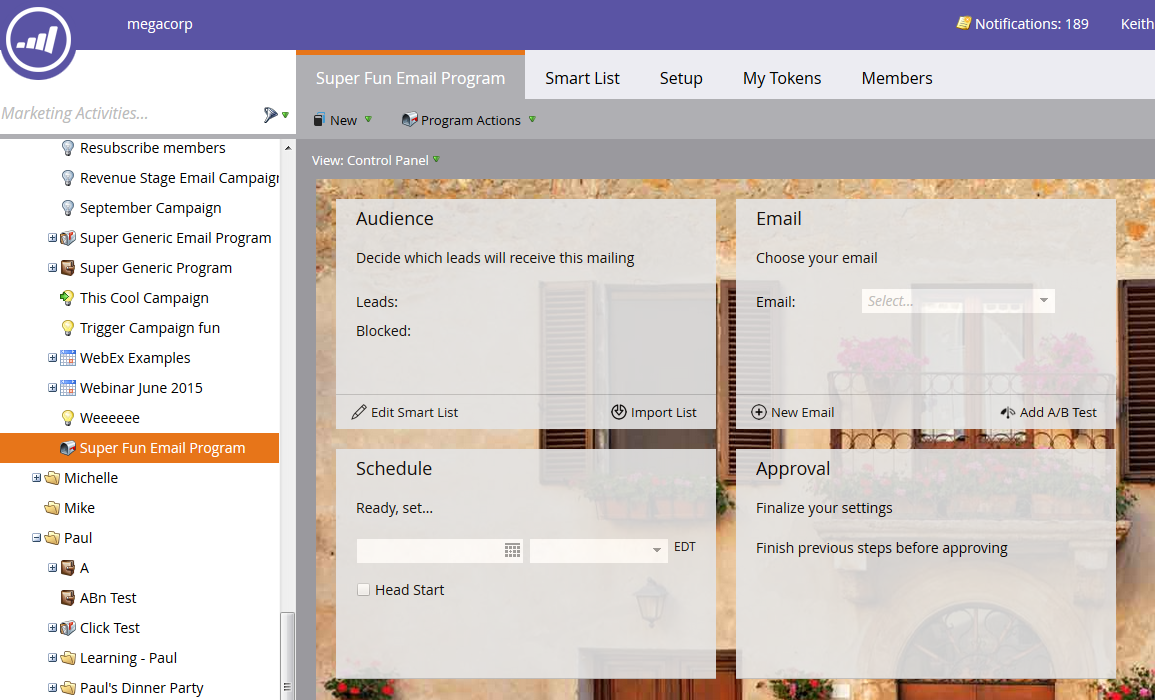
Task: Click the Marketo logo icon
Action: [x=37, y=38]
